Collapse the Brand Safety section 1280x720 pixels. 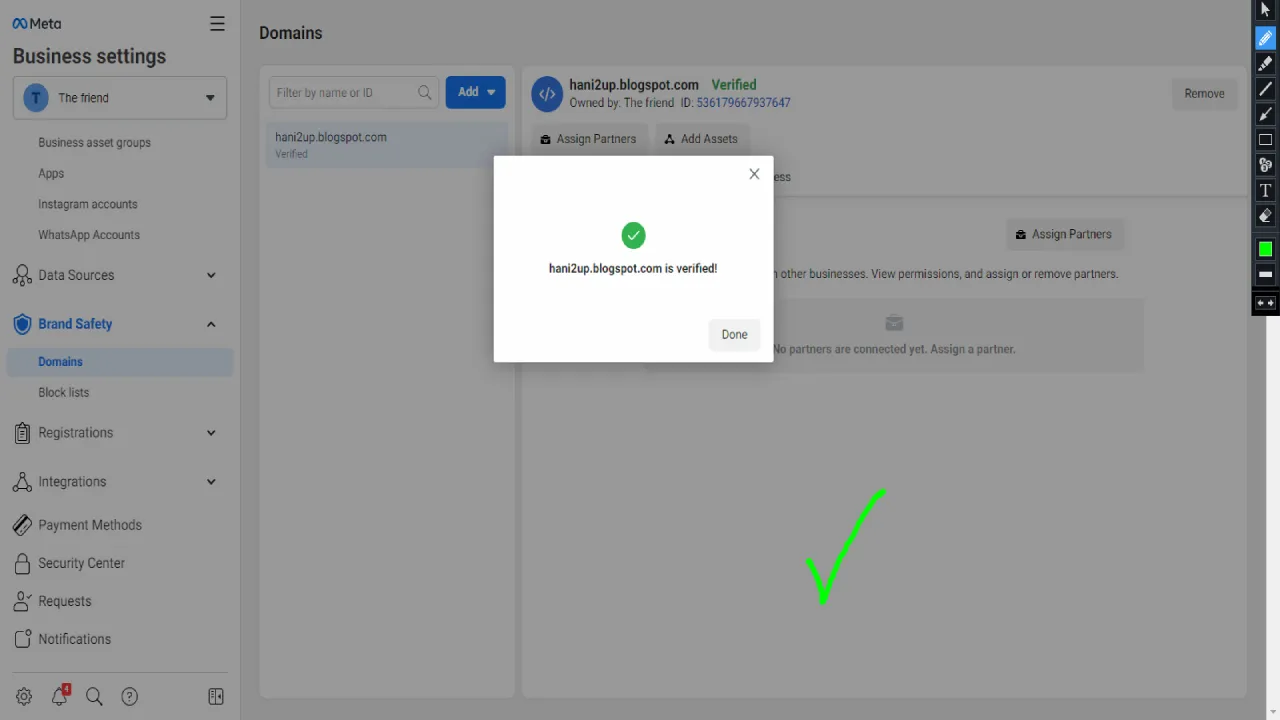click(x=211, y=324)
